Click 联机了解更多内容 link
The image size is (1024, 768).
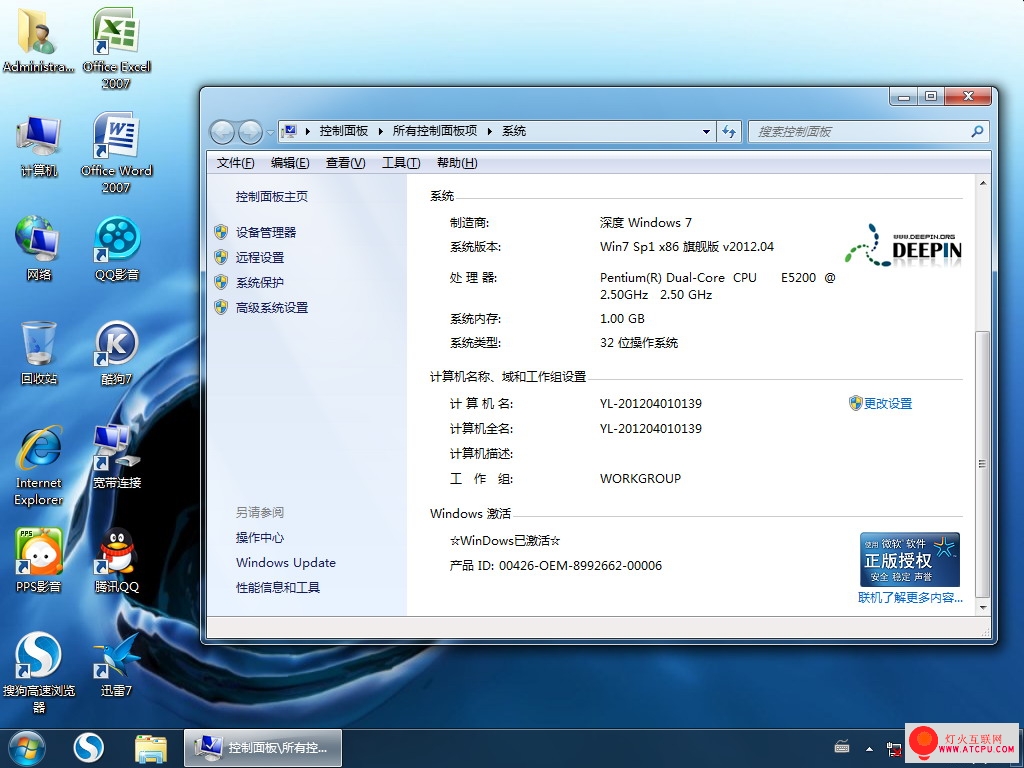(910, 598)
